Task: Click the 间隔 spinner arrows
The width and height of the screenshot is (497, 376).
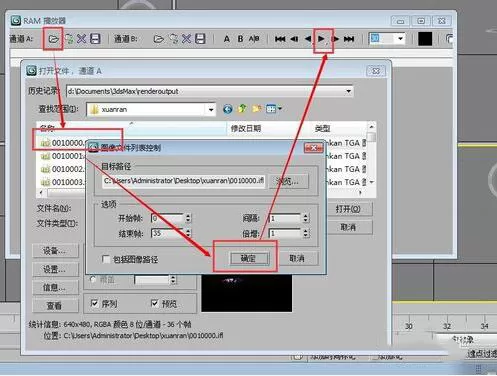Action: point(306,218)
